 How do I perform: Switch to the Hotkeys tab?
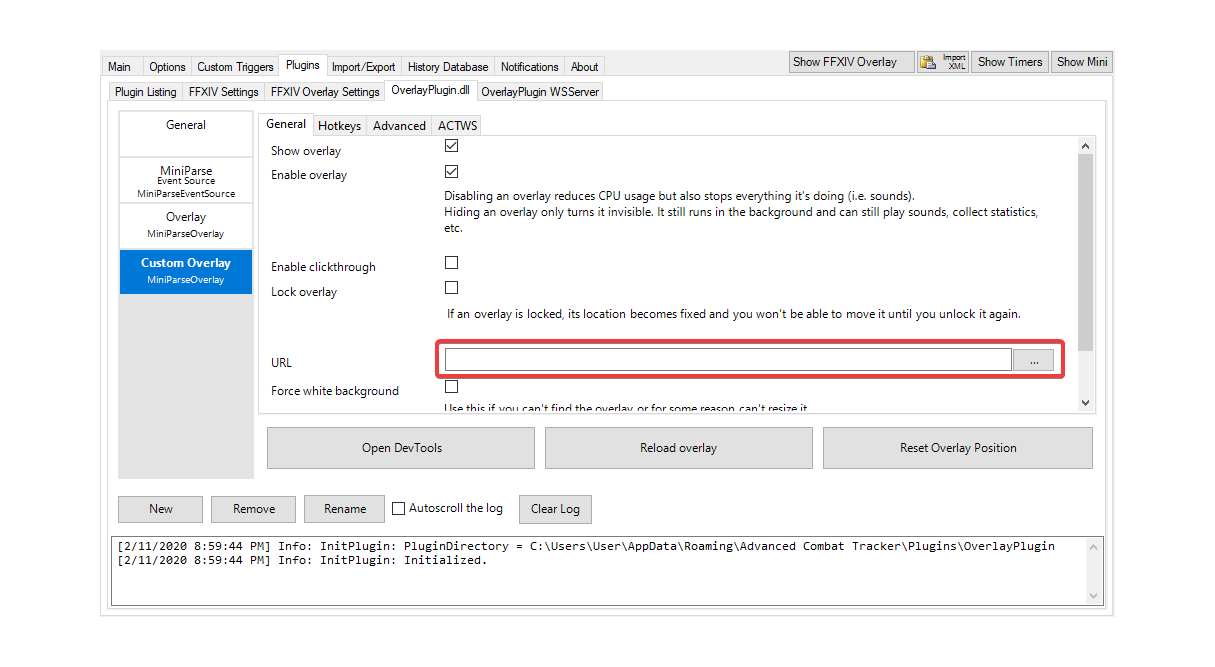tap(339, 125)
